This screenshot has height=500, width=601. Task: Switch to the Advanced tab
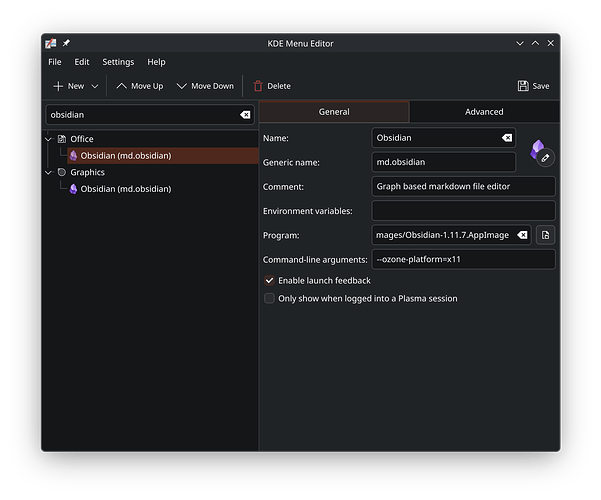[484, 112]
